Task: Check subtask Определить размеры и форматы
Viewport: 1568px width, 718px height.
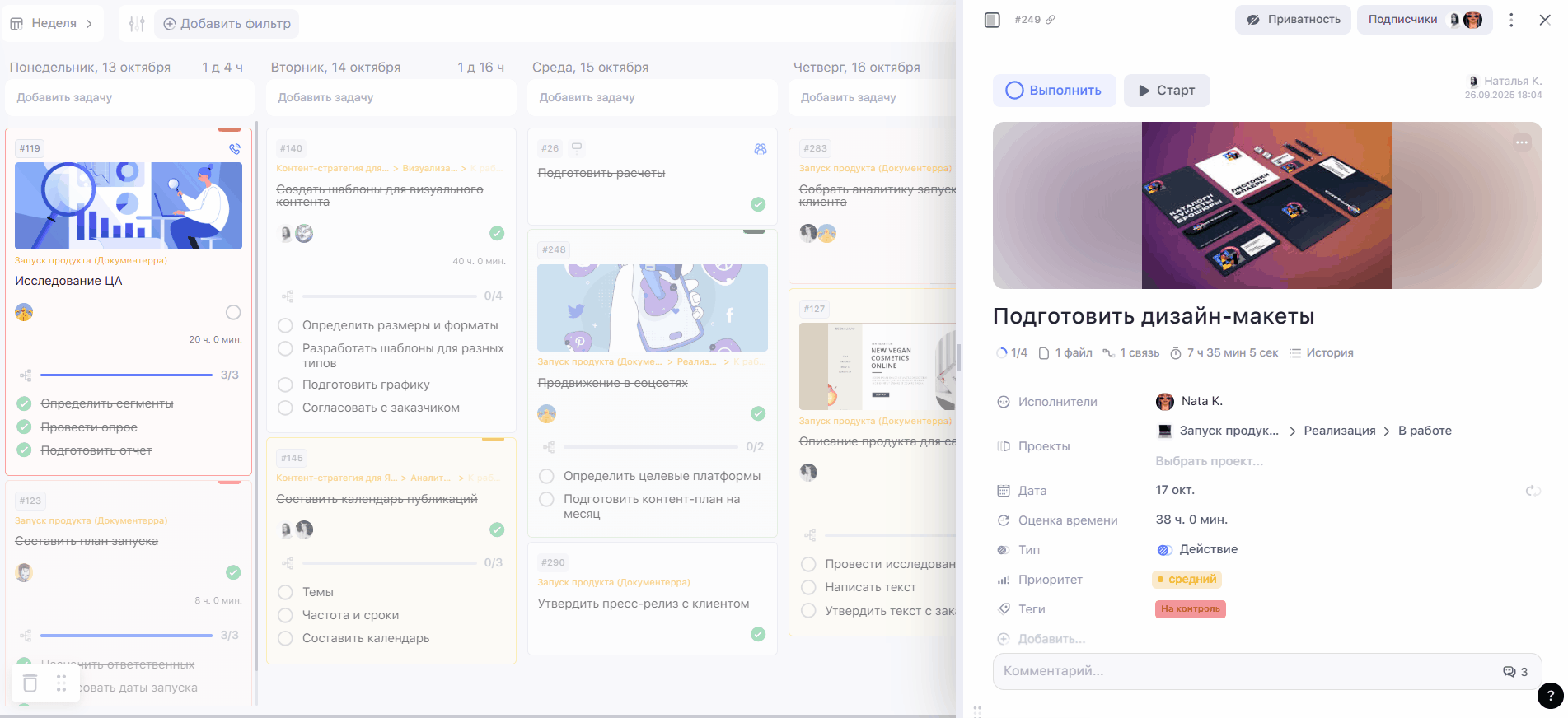Action: (x=286, y=325)
